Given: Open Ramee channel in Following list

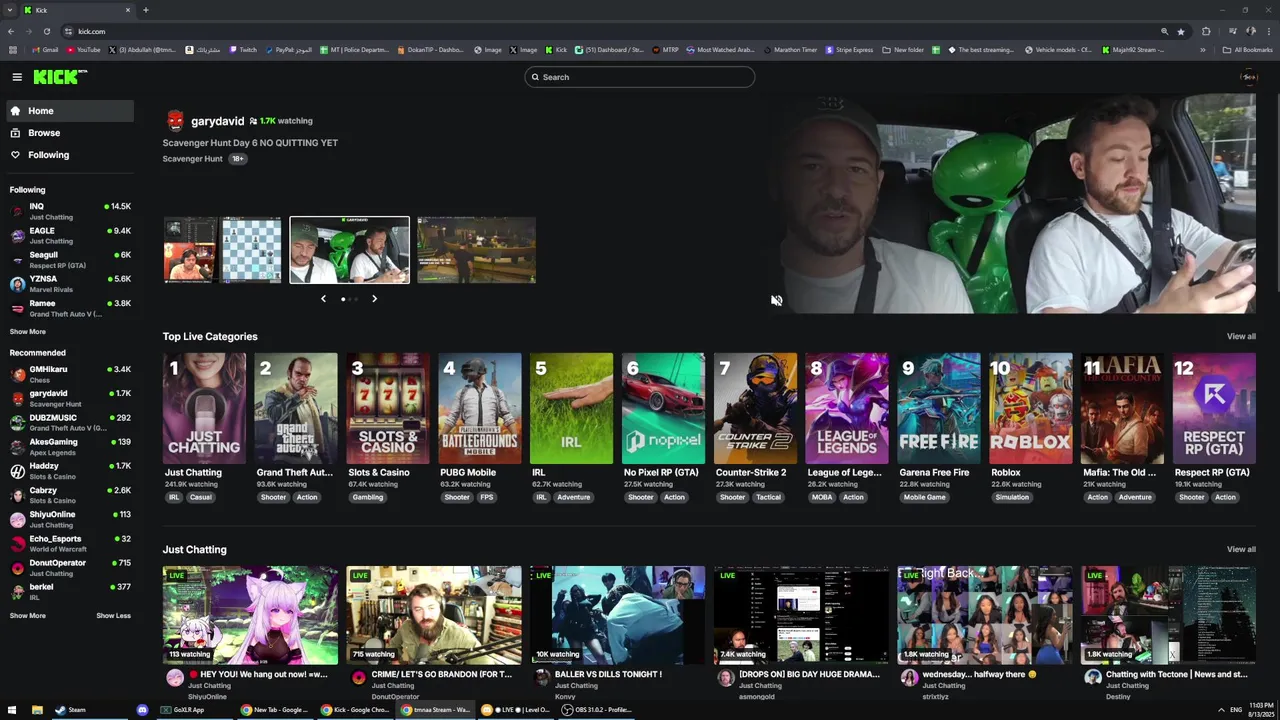Looking at the screenshot, I should (x=69, y=308).
